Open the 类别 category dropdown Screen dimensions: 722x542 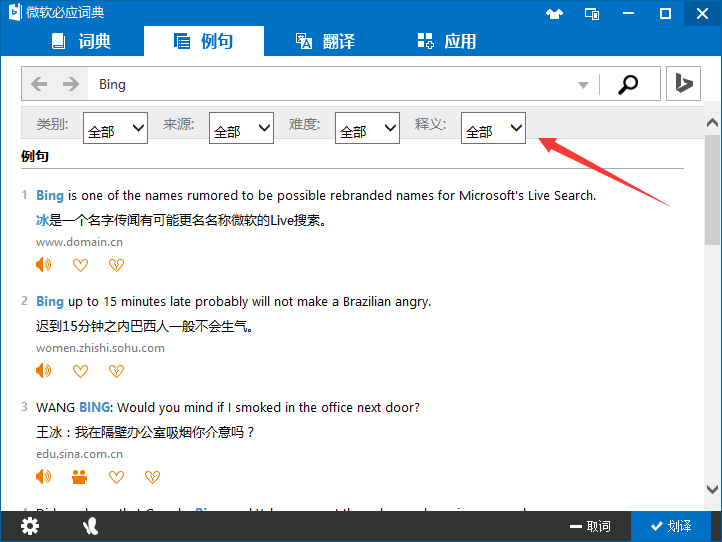point(116,128)
